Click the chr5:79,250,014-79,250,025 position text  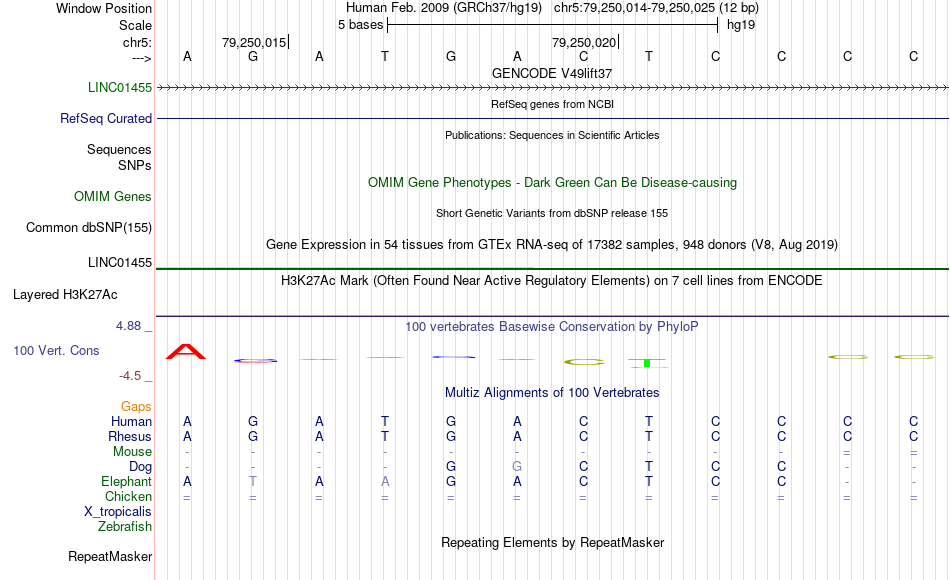[x=656, y=8]
